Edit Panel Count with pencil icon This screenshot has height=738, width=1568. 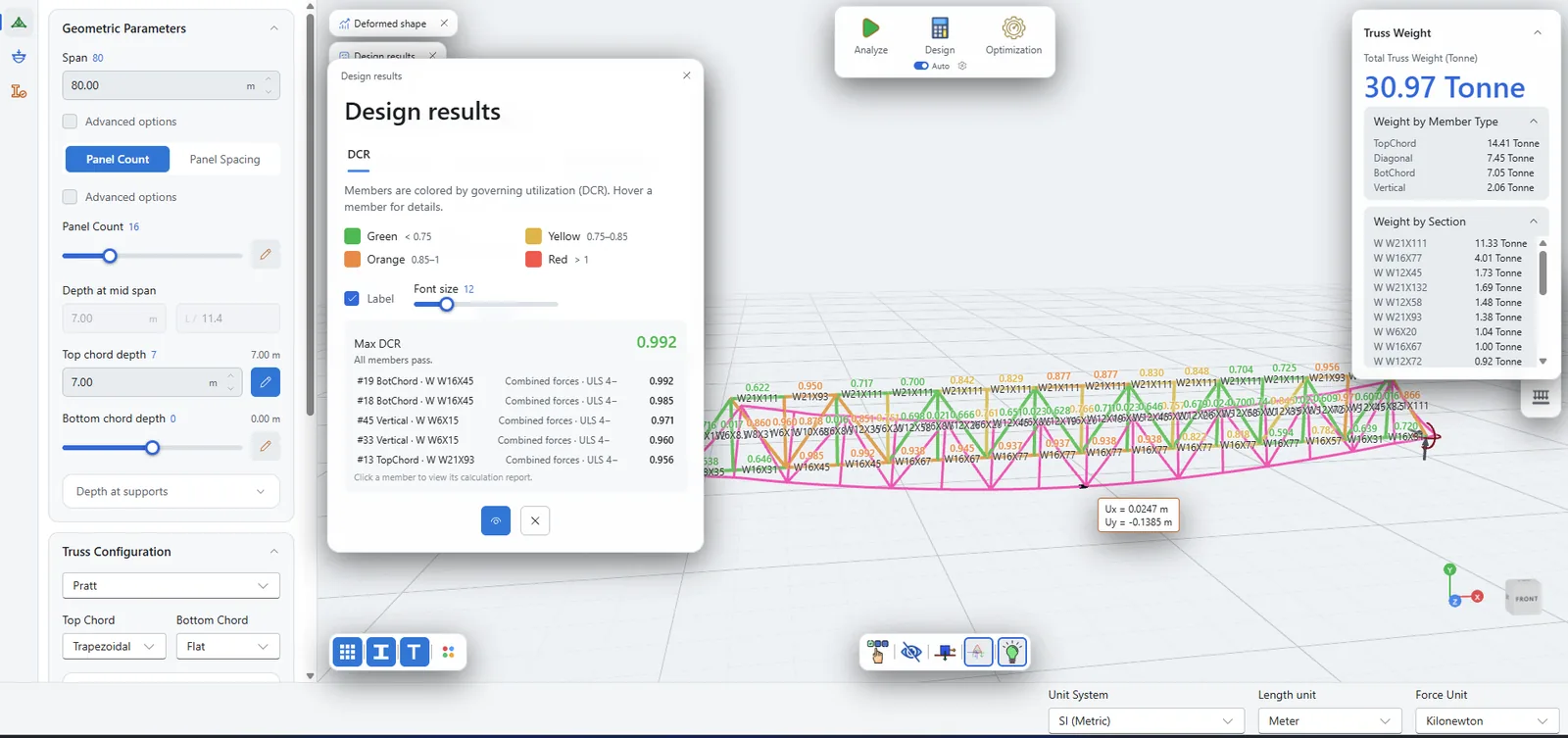click(x=266, y=255)
